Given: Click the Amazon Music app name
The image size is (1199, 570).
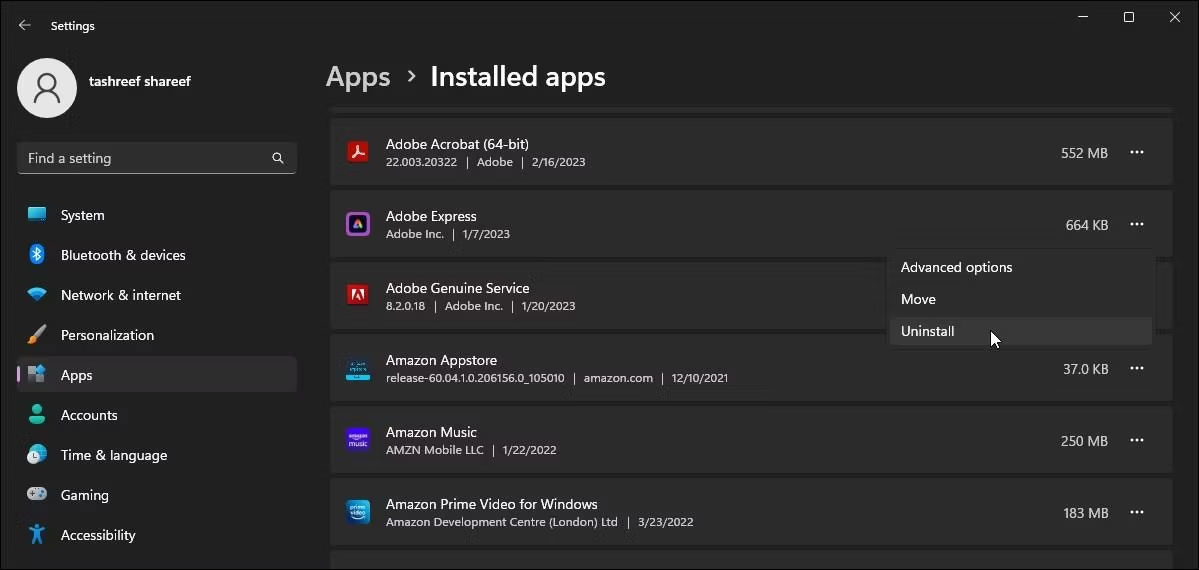Looking at the screenshot, I should (431, 432).
